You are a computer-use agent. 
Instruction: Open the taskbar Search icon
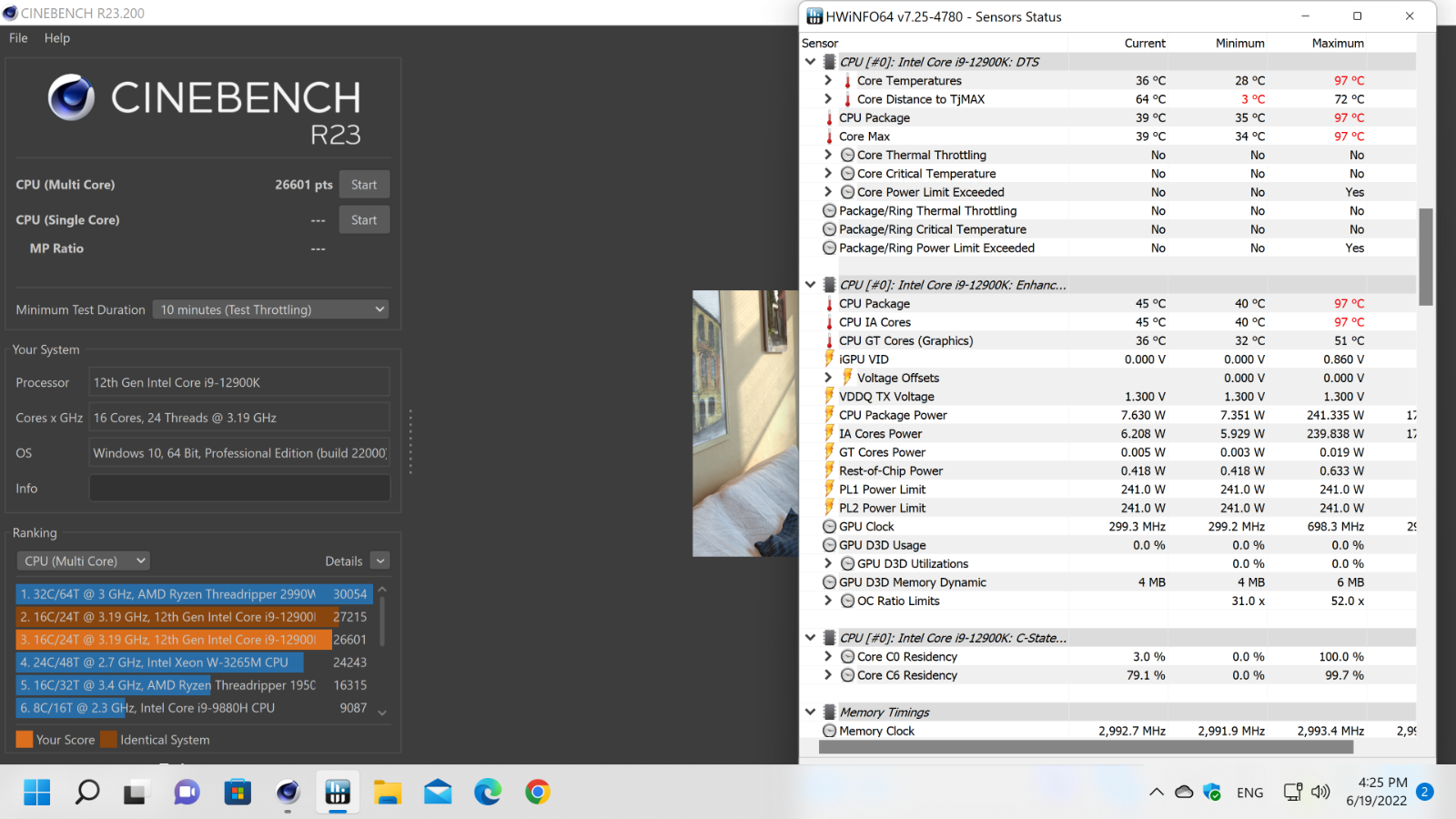(86, 793)
